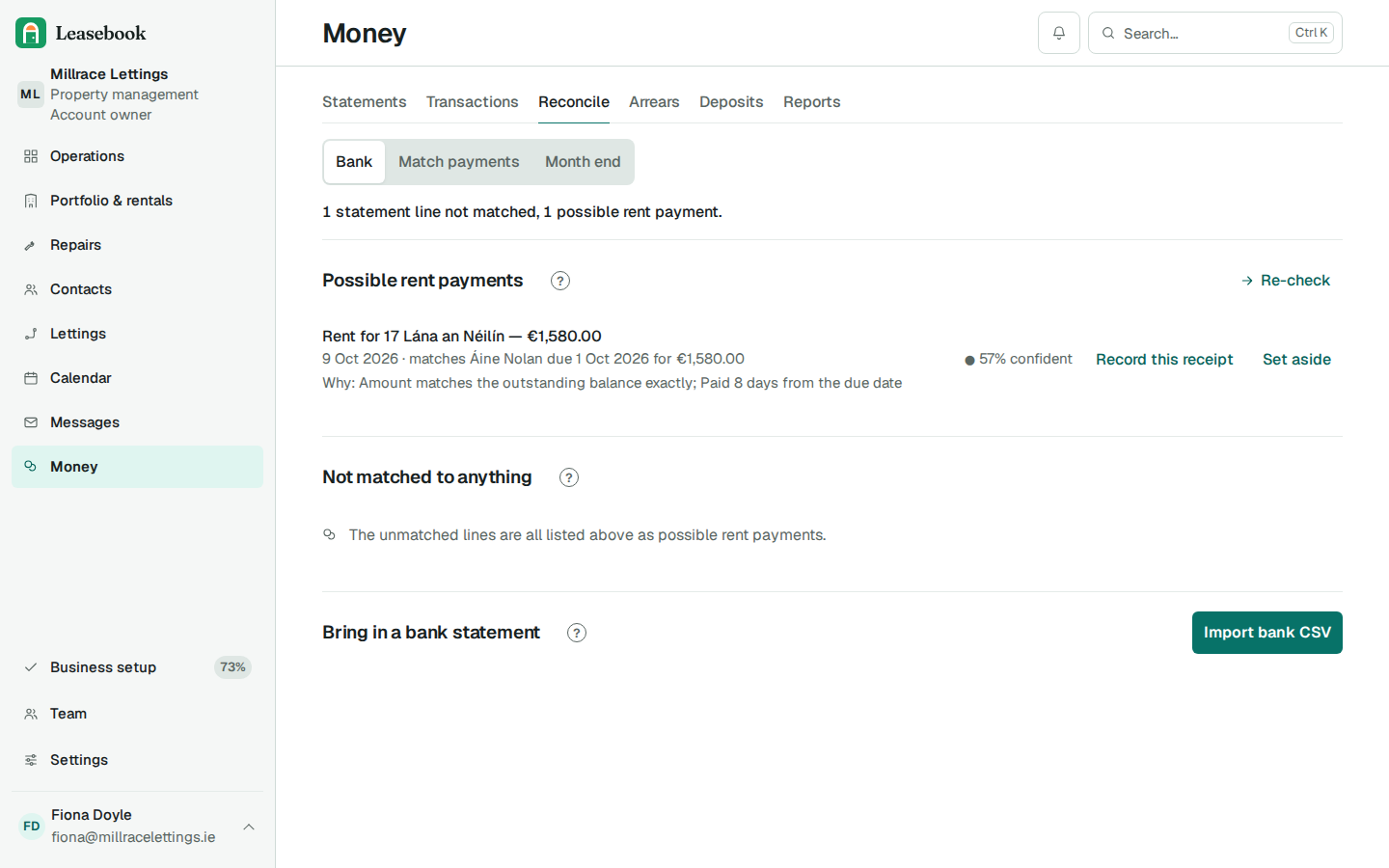Open Portfolio & rentals section

point(137,201)
